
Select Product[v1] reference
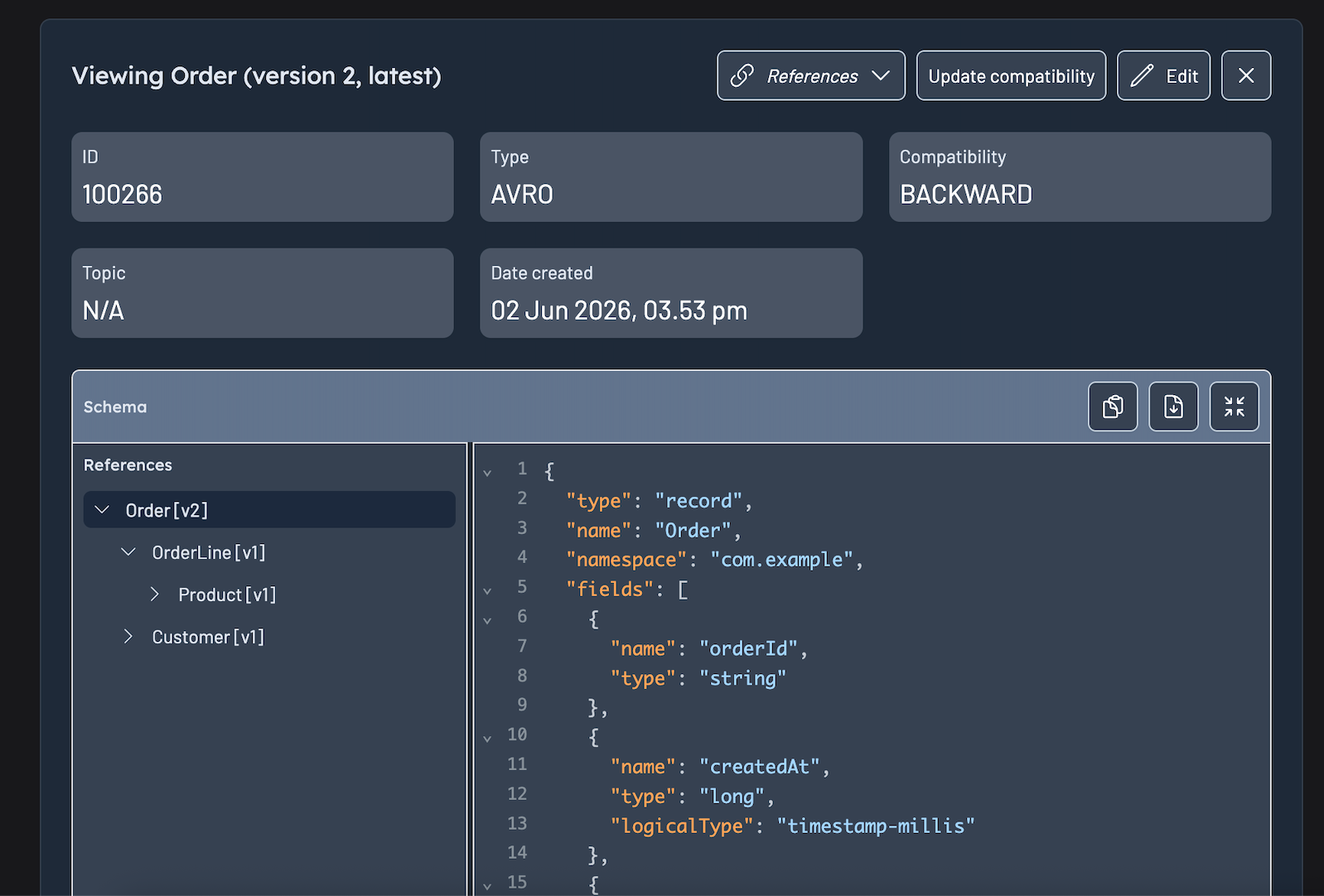pyautogui.click(x=227, y=595)
